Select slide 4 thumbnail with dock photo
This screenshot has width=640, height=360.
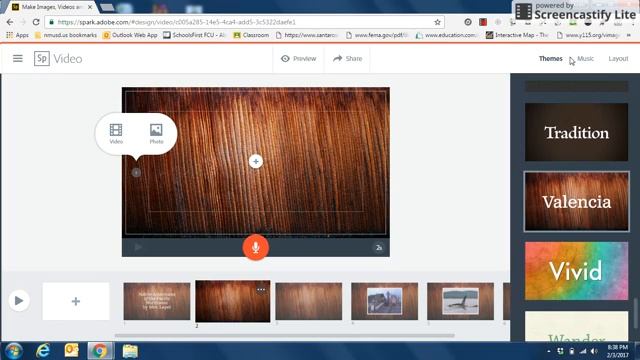coord(384,301)
